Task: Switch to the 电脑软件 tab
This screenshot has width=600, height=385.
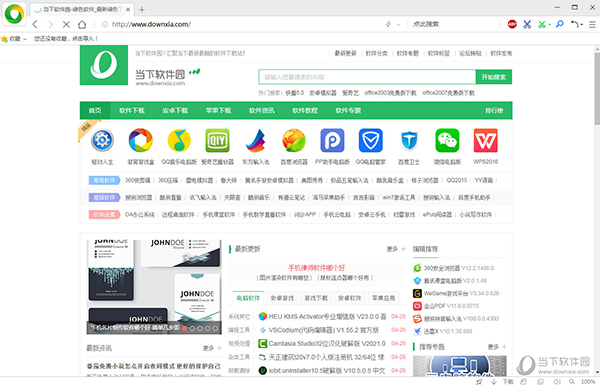Action: coord(248,298)
